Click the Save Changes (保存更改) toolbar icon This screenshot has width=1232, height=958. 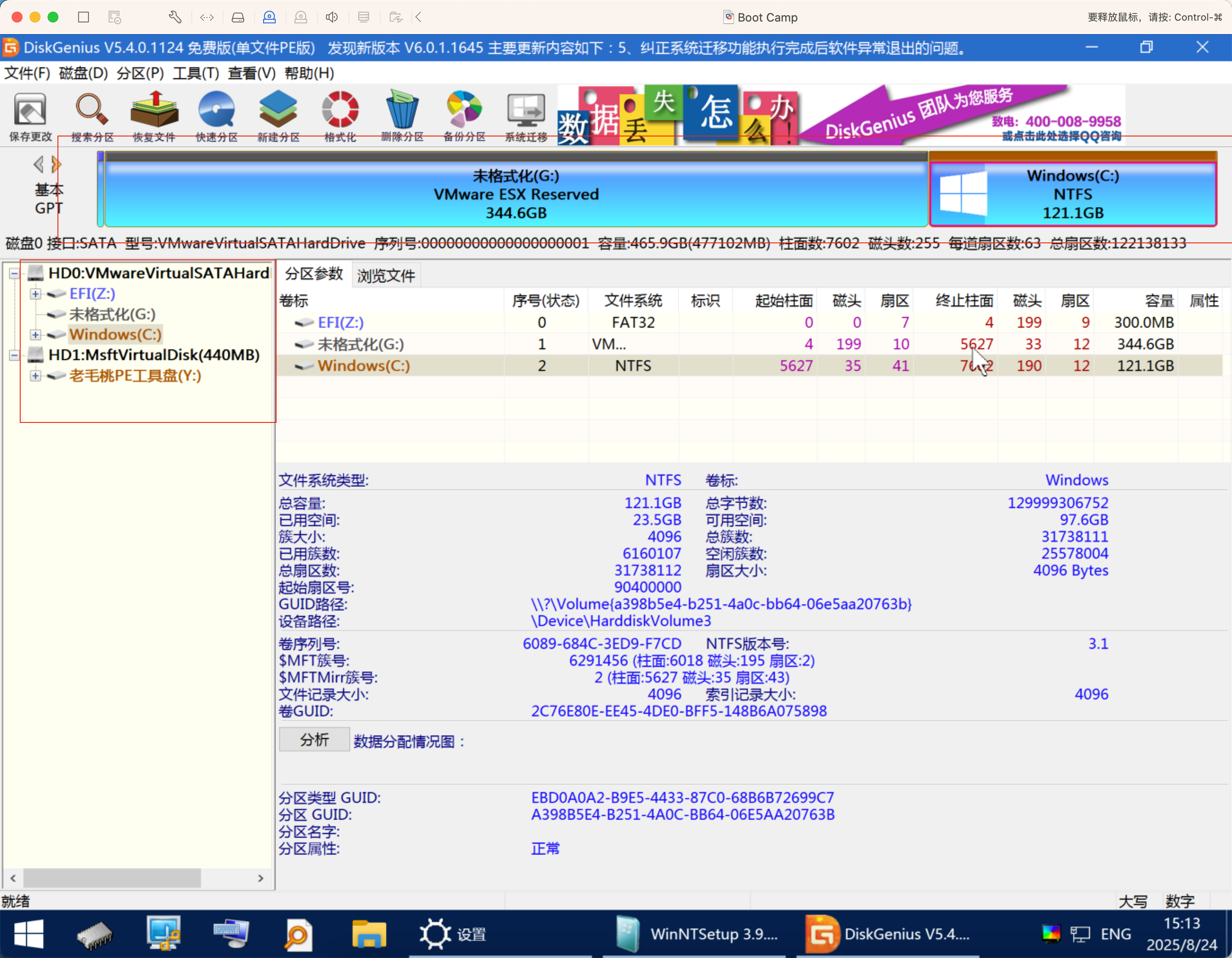(x=31, y=116)
